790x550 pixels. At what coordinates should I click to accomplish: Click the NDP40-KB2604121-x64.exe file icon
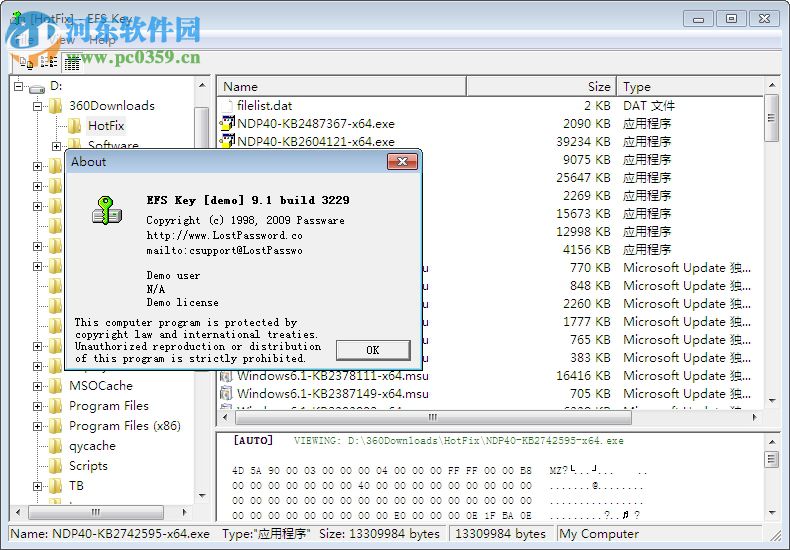pyautogui.click(x=227, y=142)
